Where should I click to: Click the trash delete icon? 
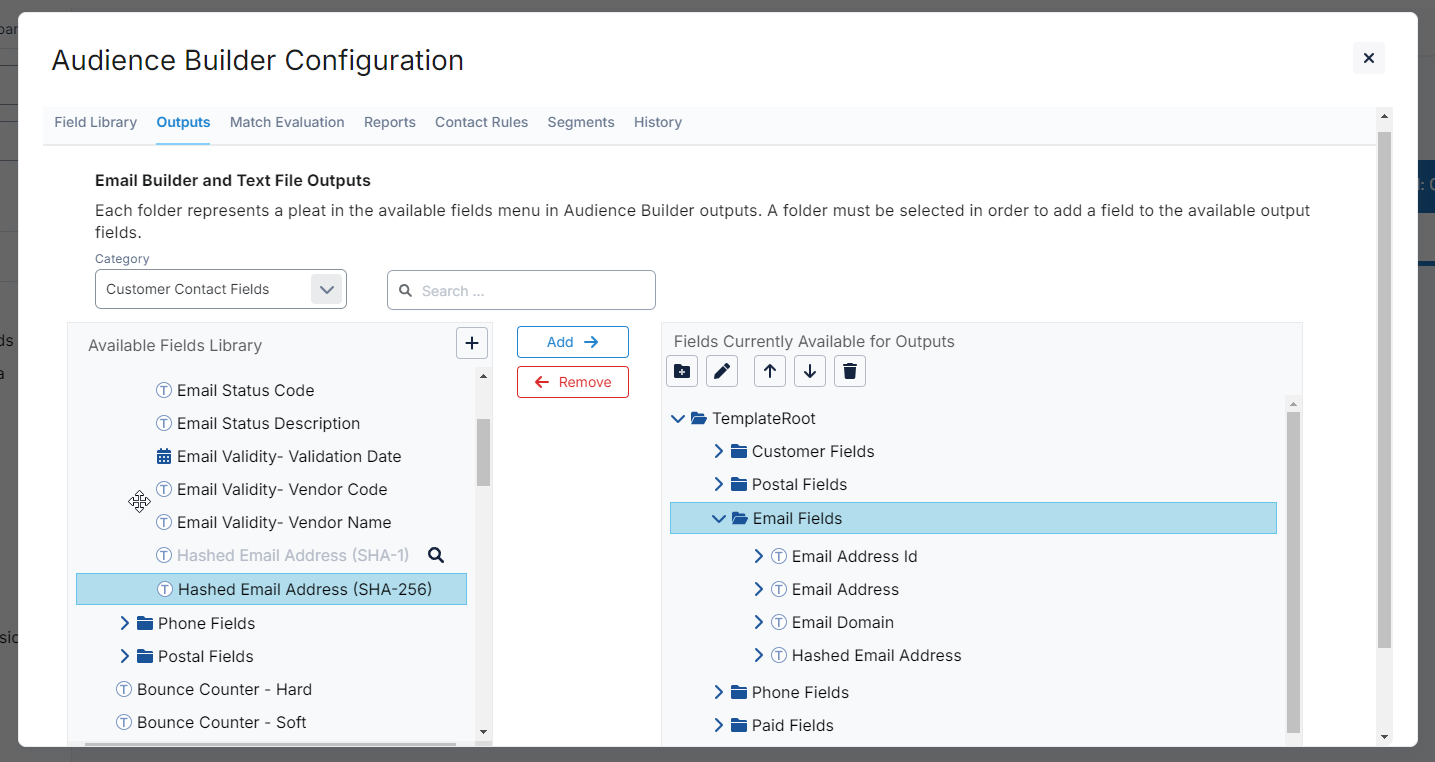pyautogui.click(x=850, y=371)
